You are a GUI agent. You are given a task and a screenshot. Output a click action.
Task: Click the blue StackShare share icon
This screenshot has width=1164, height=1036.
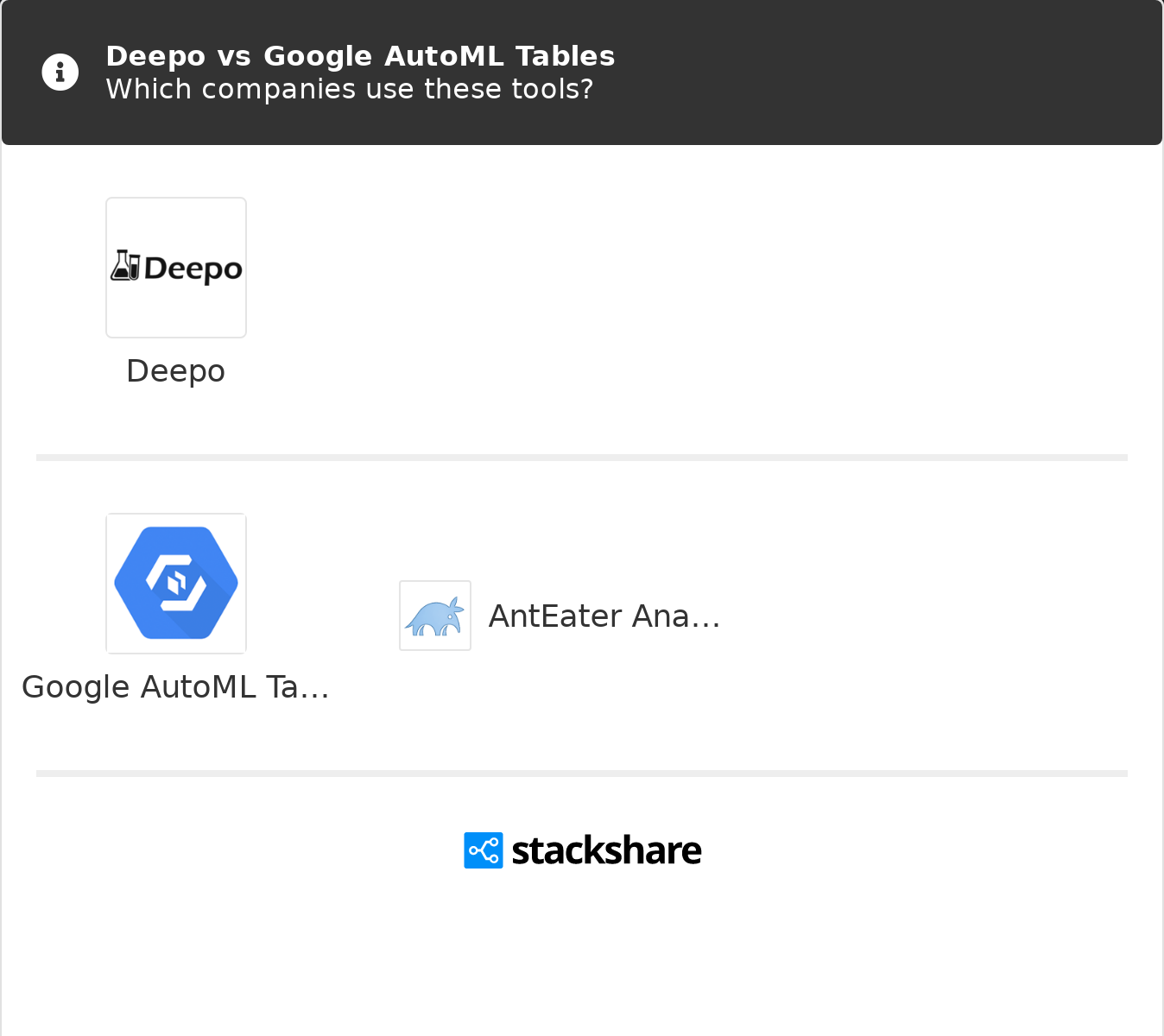point(484,850)
